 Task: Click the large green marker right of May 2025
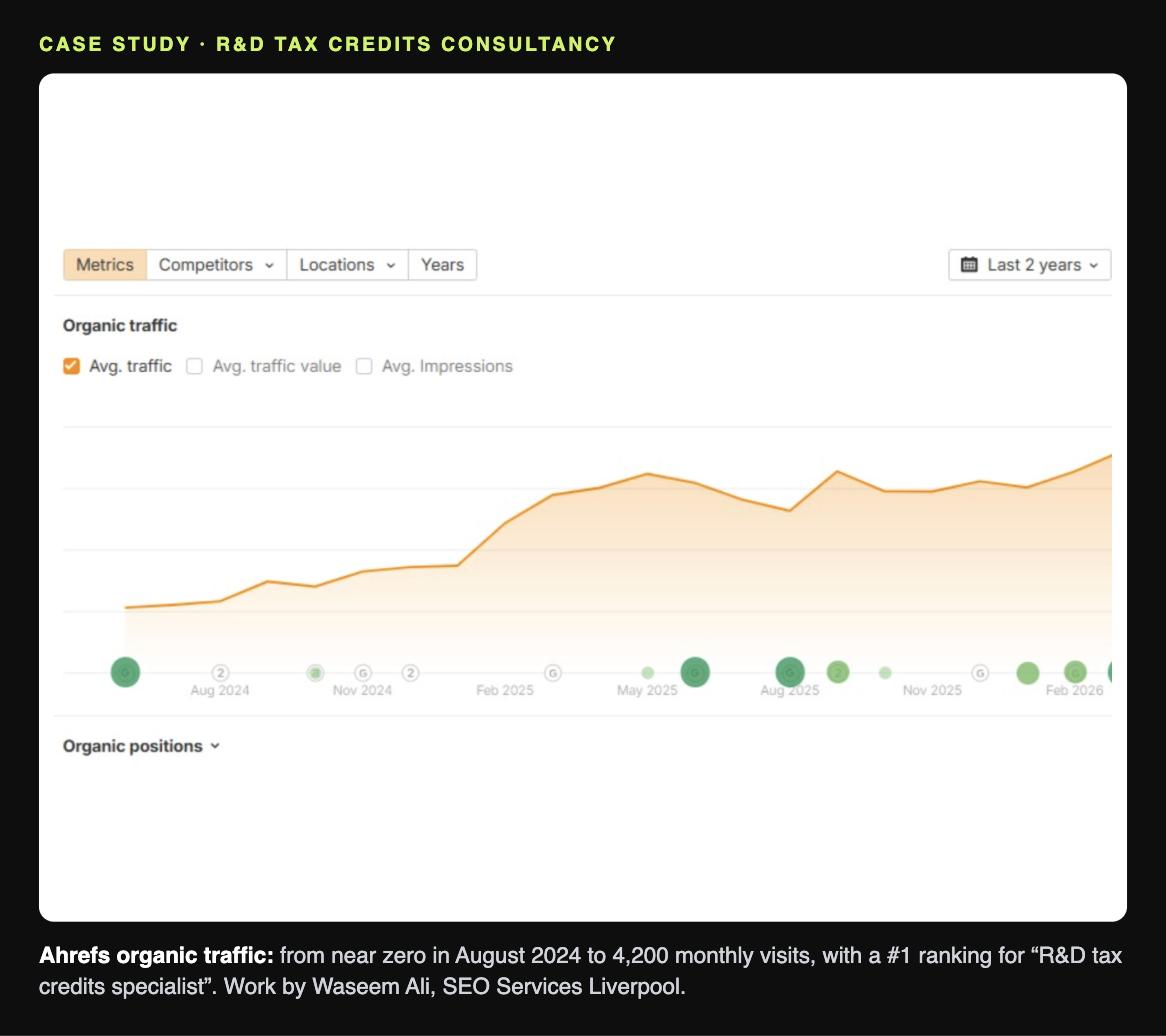coord(695,672)
